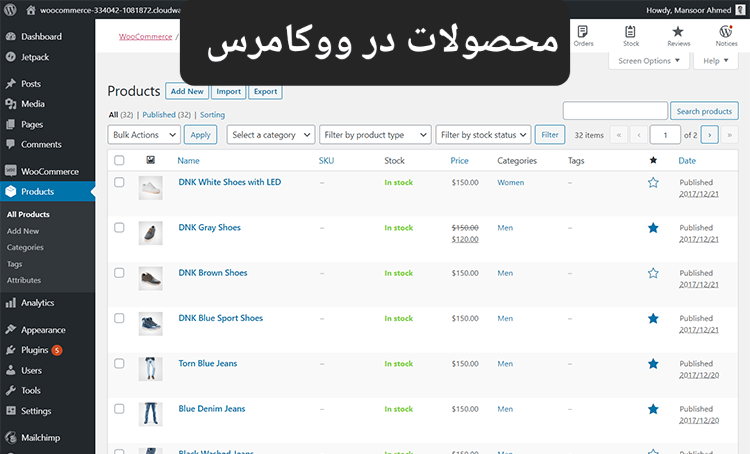Click the Add New product button

pyautogui.click(x=187, y=91)
